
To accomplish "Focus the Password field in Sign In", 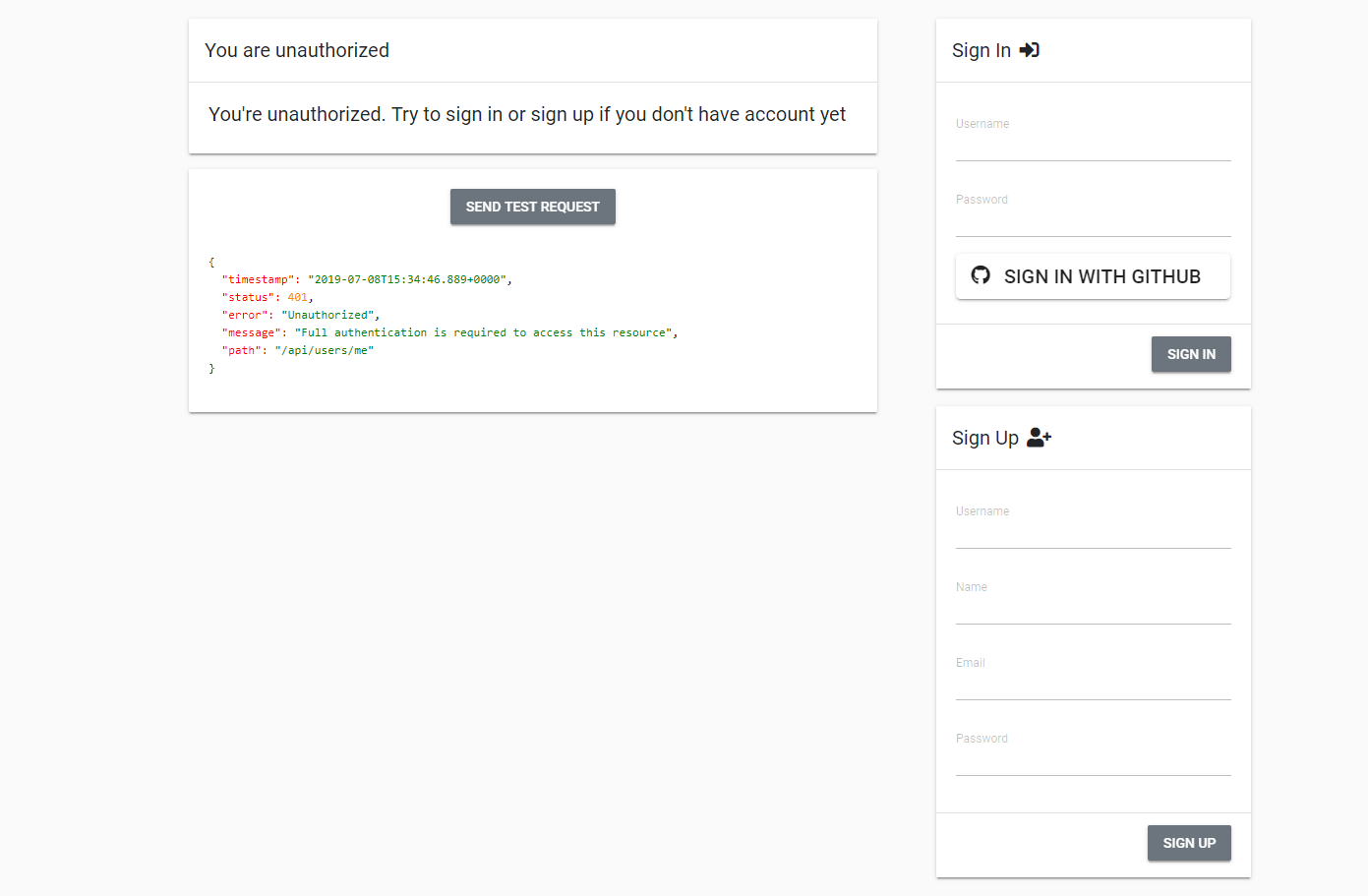I will pos(1093,219).
